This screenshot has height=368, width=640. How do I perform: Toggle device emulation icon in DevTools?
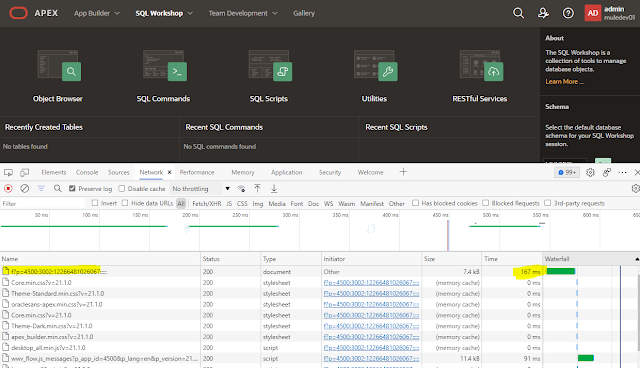[x=24, y=172]
